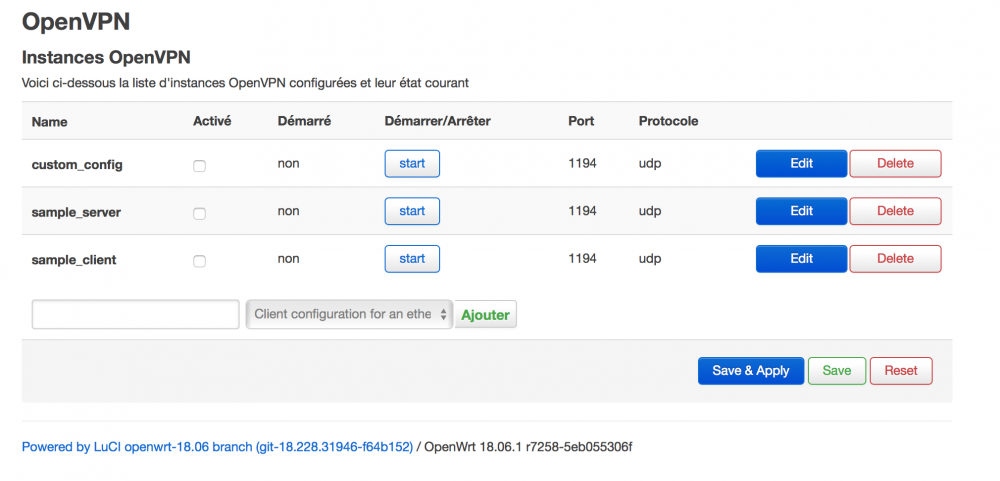
Task: Remove sample_client with Delete button
Action: click(895, 259)
